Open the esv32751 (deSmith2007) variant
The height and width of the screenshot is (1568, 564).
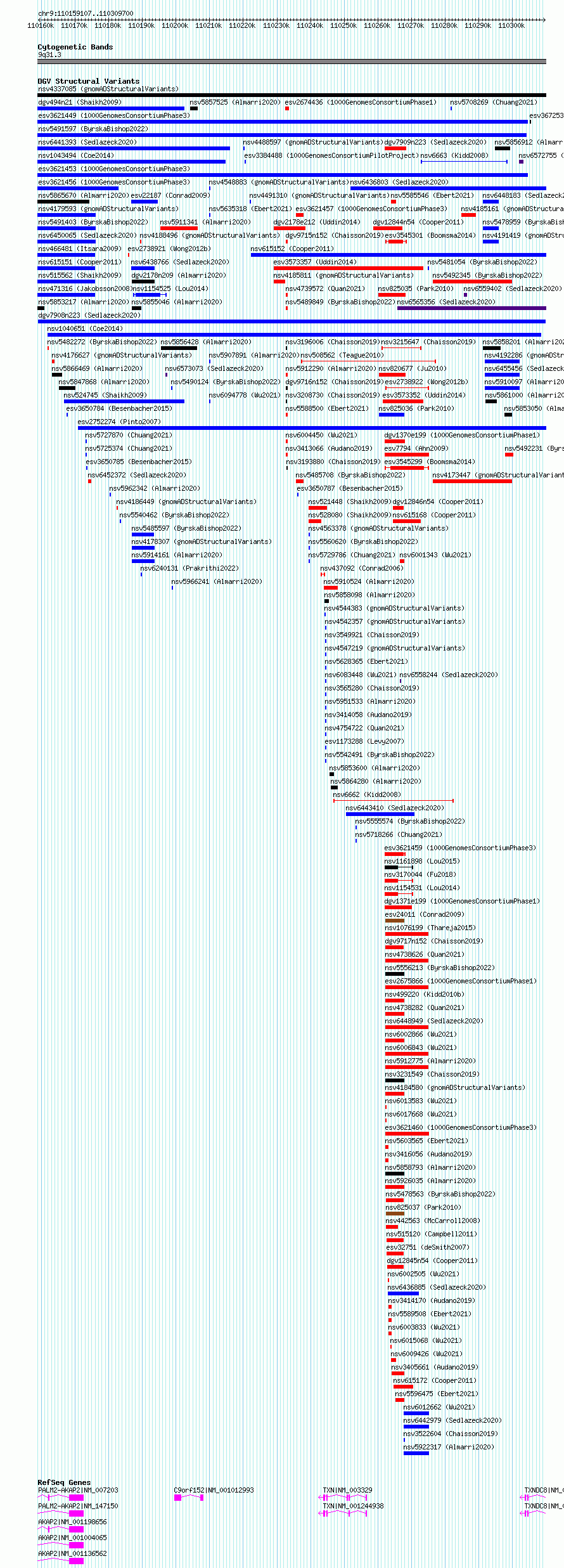(428, 1247)
